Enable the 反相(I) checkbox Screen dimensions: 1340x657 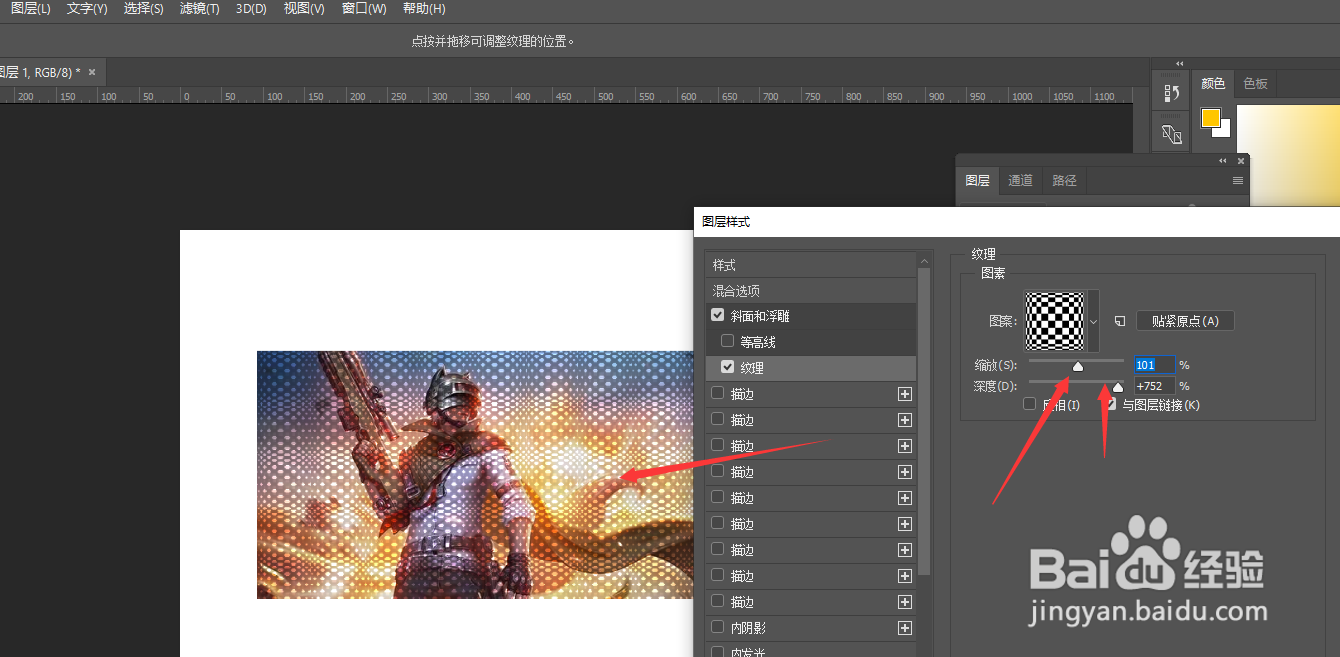pyautogui.click(x=1029, y=404)
